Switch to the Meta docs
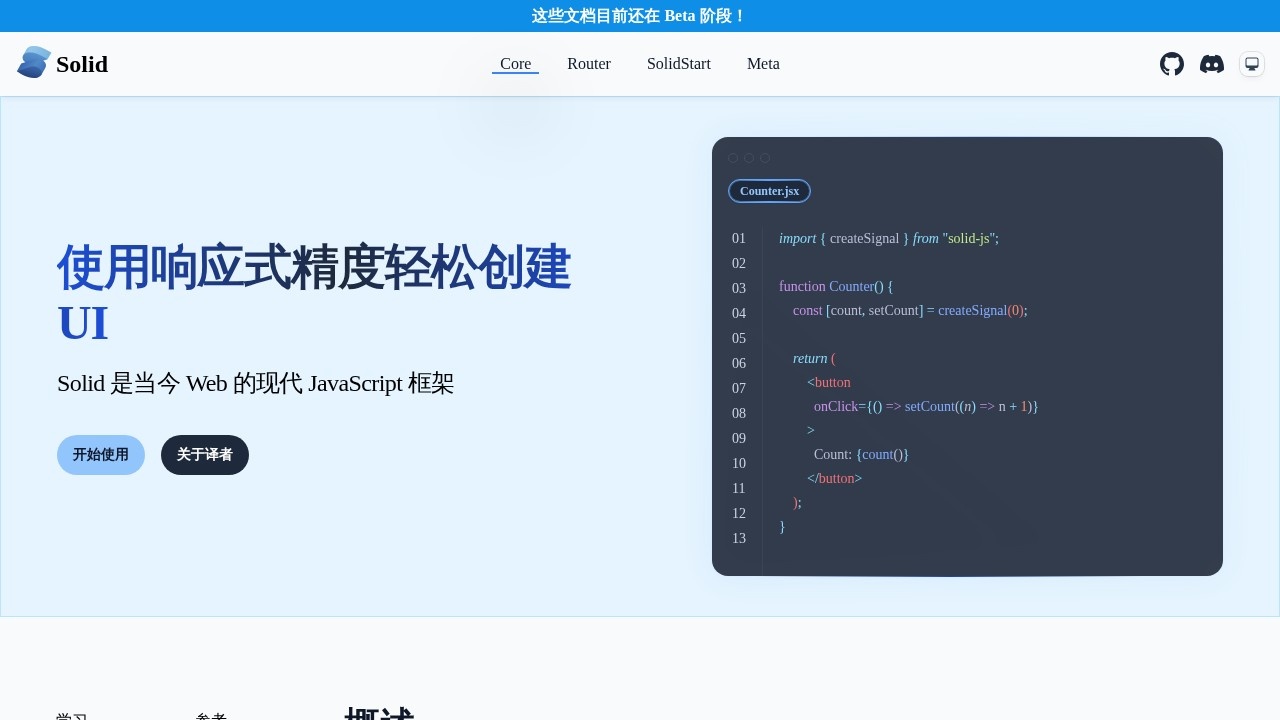1280x720 pixels. [763, 64]
